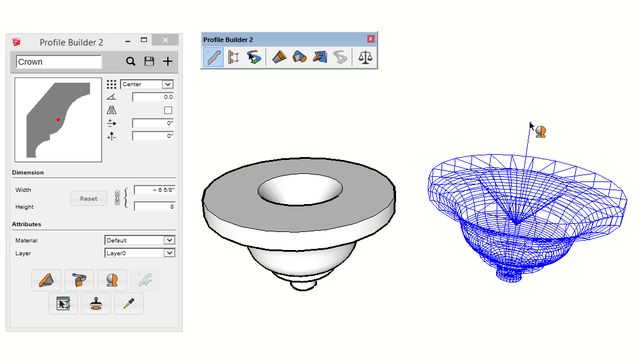Image resolution: width=640 pixels, height=360 pixels.
Task: Click the horizontal offset input field
Action: tap(153, 123)
